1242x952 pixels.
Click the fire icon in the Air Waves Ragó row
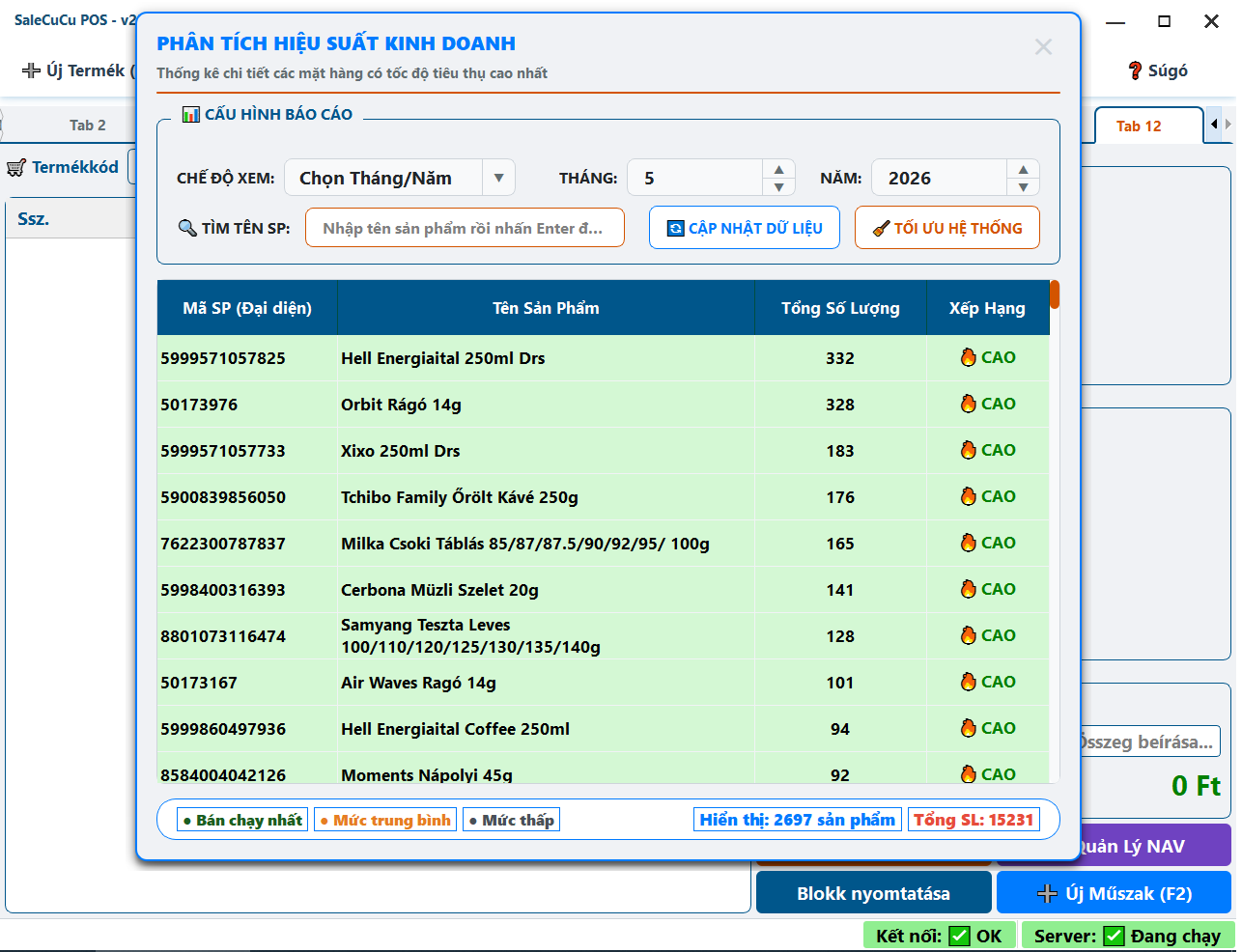(969, 682)
